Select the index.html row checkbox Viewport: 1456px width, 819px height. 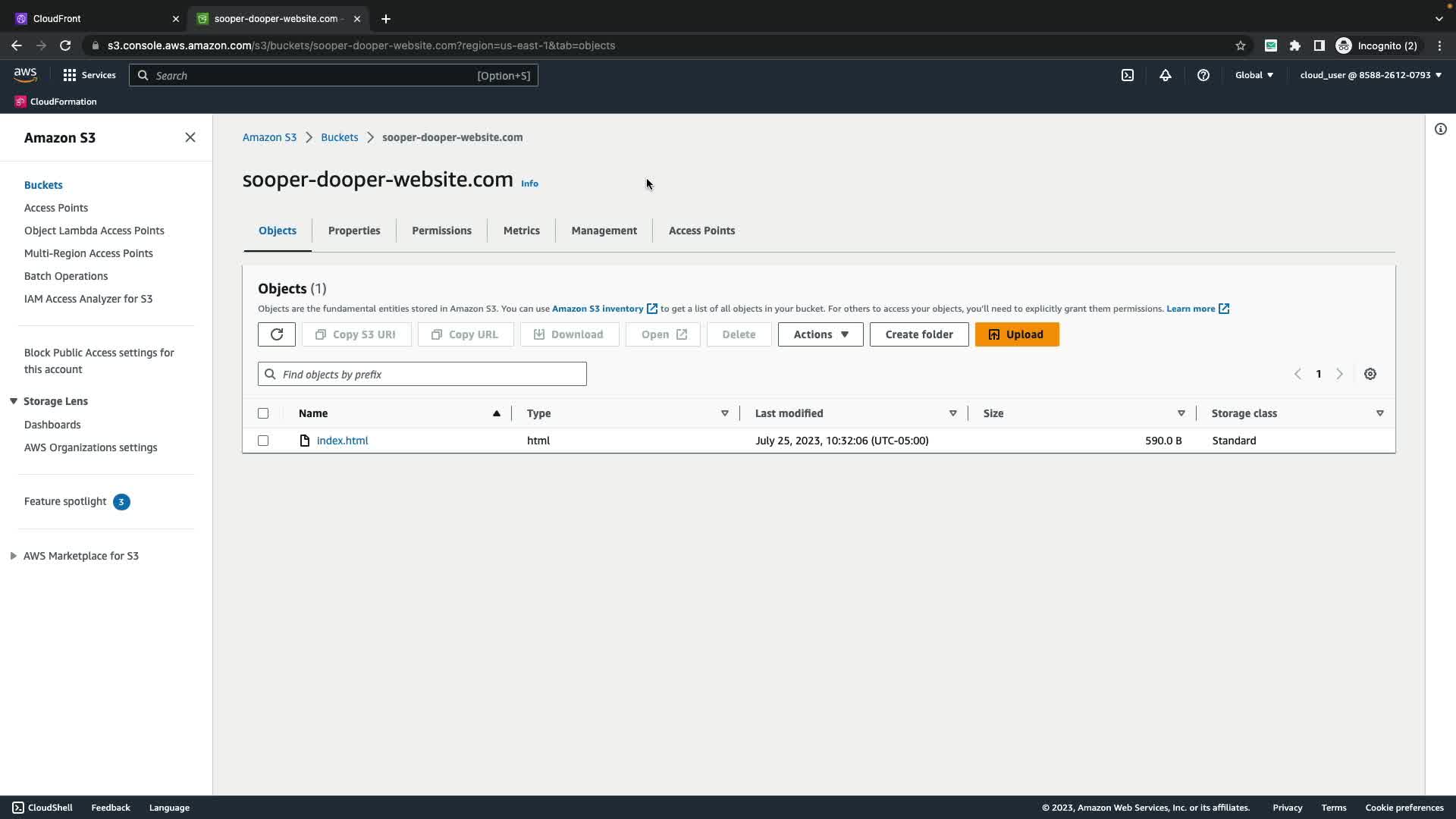point(263,441)
